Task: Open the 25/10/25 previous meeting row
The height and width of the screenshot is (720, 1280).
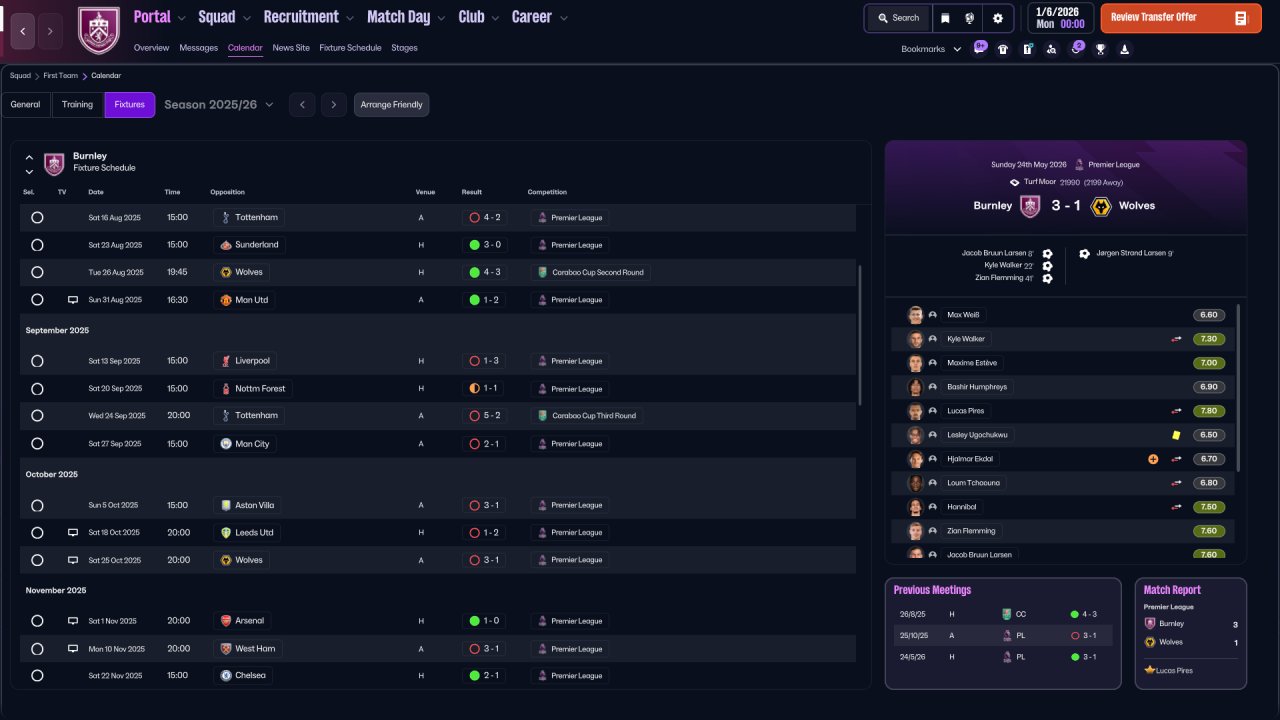Action: click(x=1003, y=635)
